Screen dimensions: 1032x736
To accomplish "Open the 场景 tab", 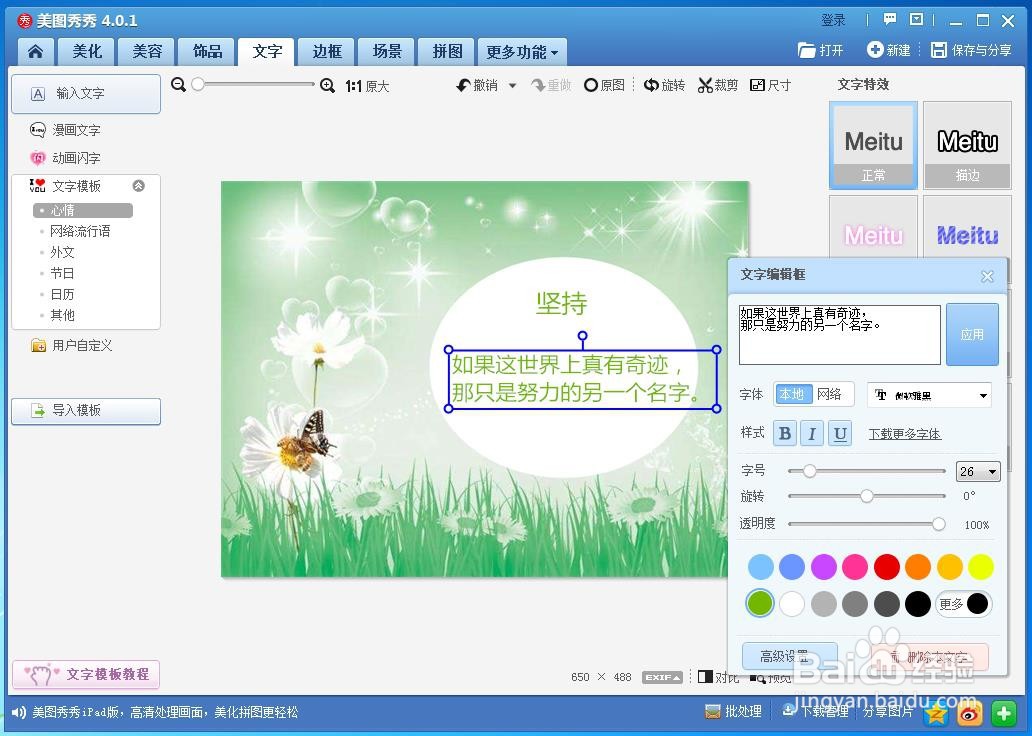I will tap(387, 51).
